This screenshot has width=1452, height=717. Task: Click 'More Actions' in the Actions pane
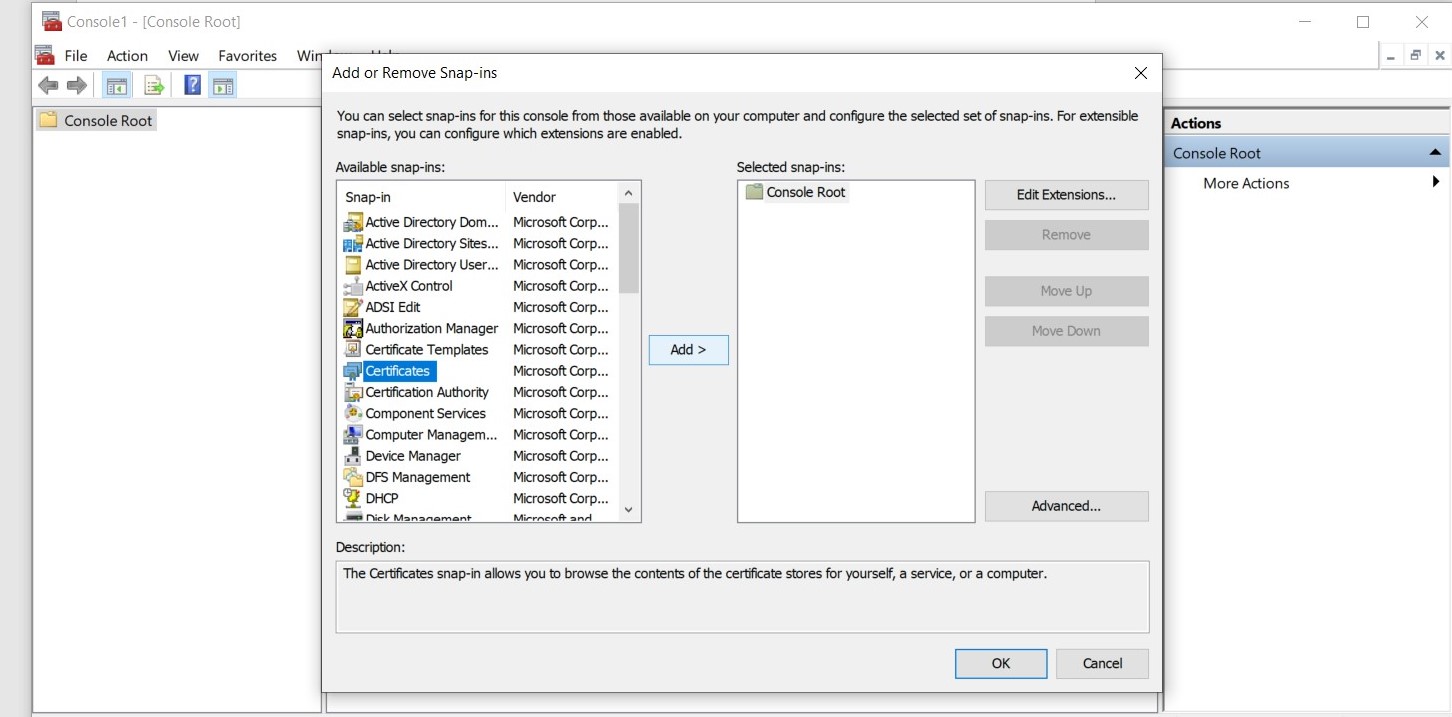[x=1246, y=183]
